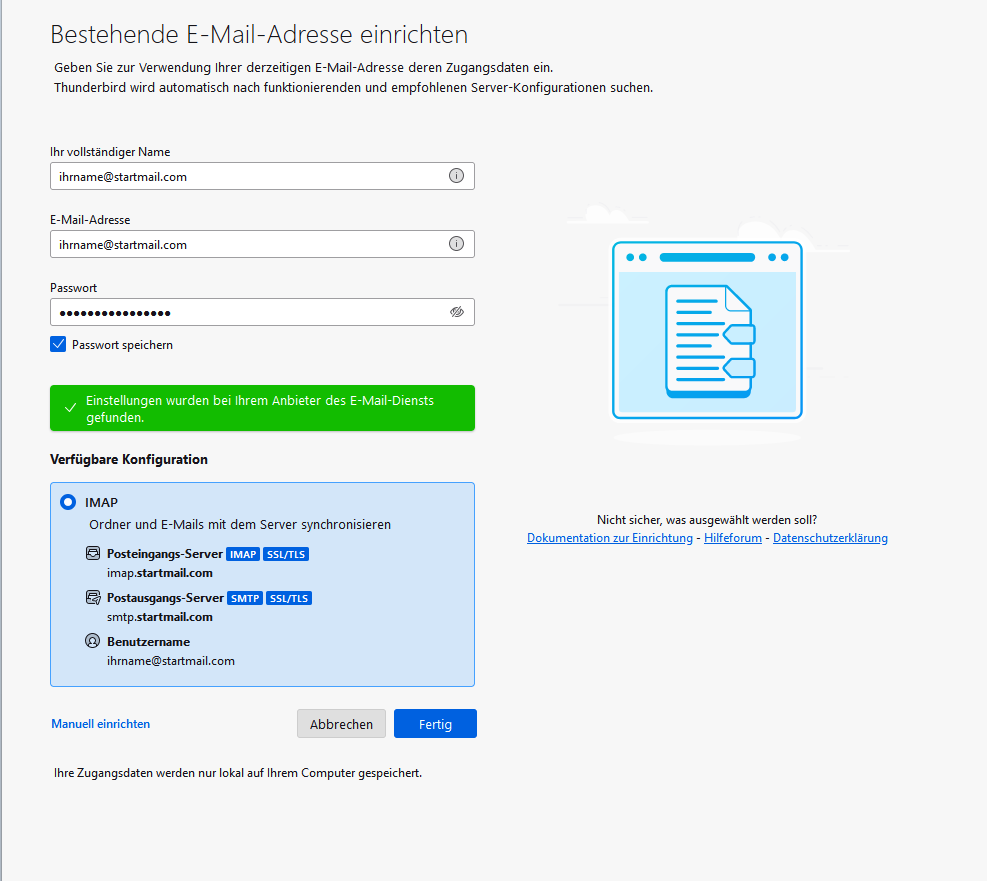
Task: Click the Postausgangs-Server label
Action: (166, 598)
